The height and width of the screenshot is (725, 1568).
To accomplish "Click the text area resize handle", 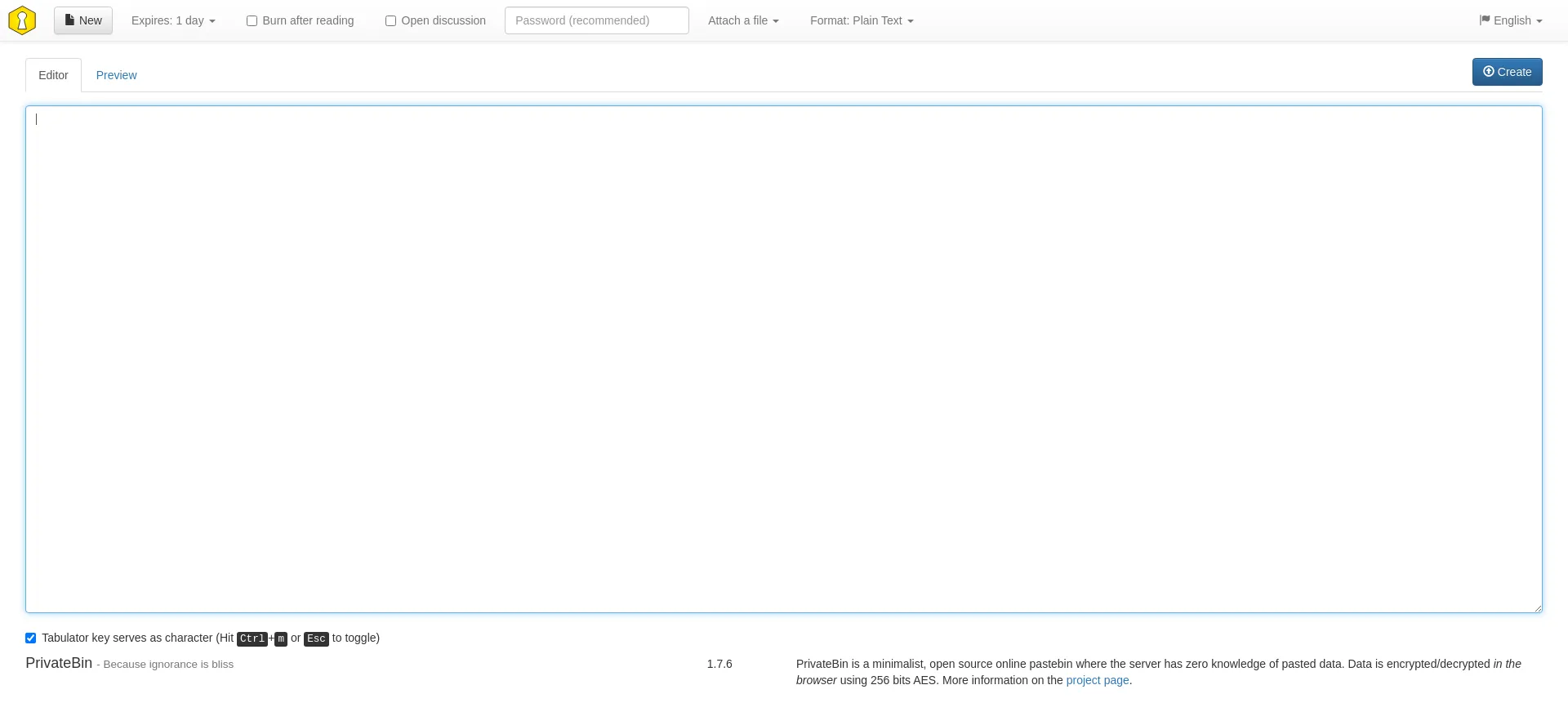I will point(1537,607).
